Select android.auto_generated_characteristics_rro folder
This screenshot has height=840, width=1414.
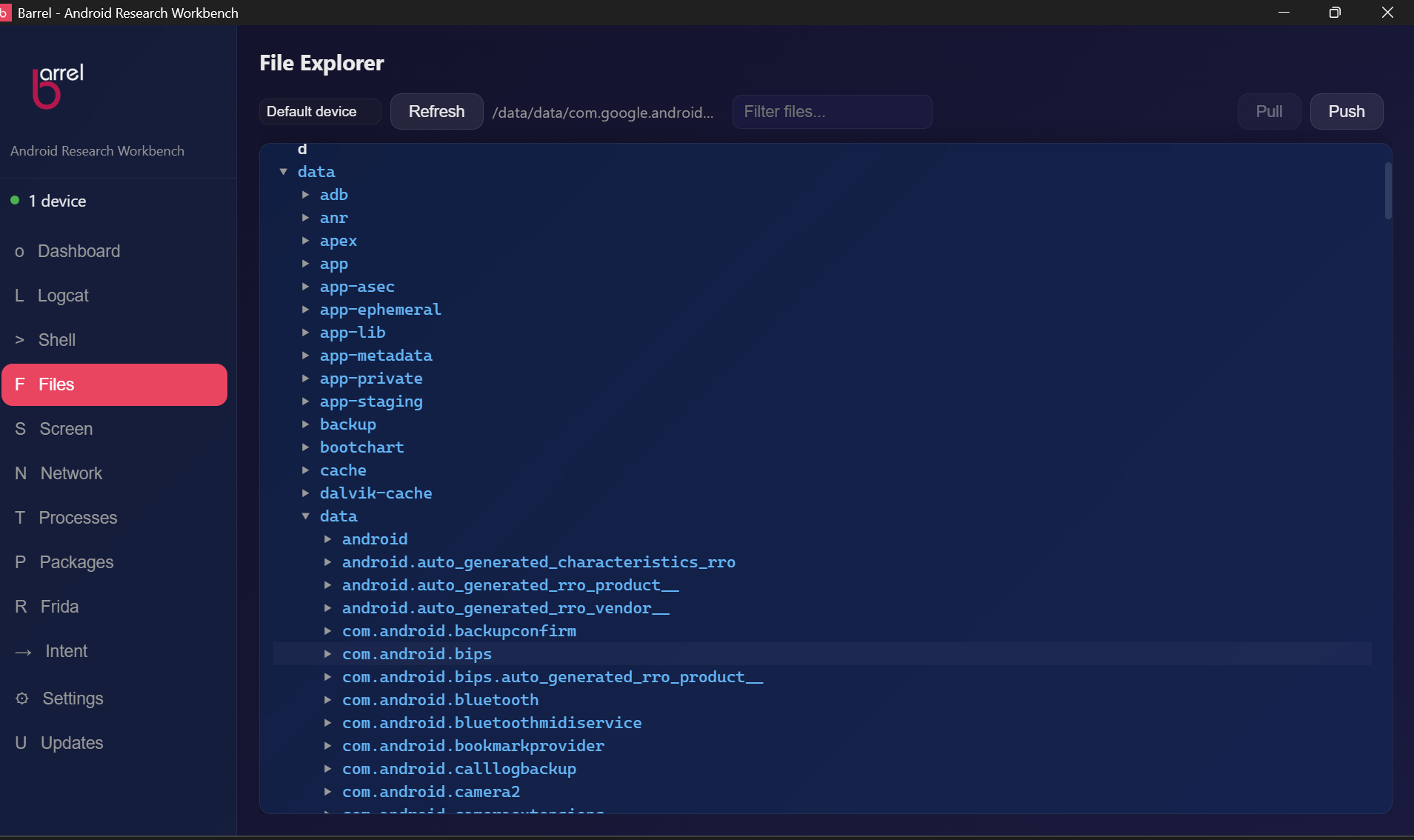[538, 562]
